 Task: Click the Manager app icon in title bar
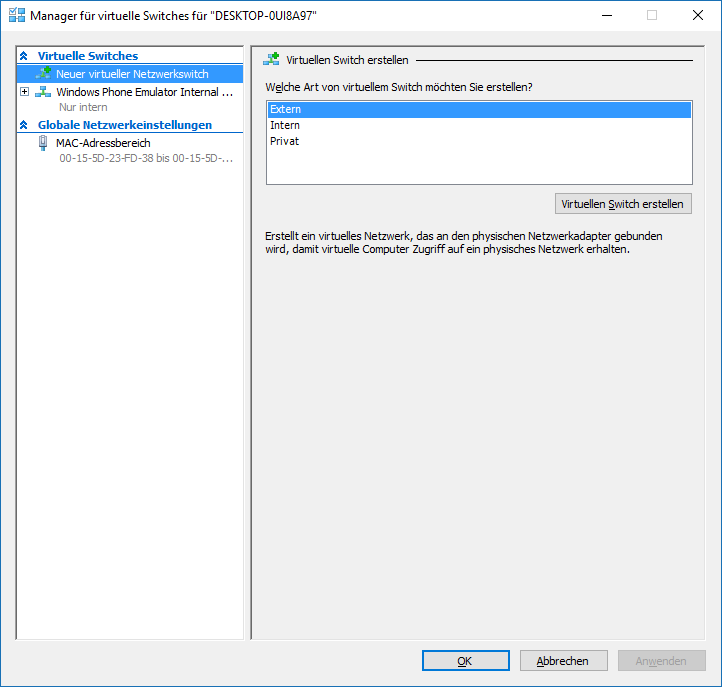point(17,16)
